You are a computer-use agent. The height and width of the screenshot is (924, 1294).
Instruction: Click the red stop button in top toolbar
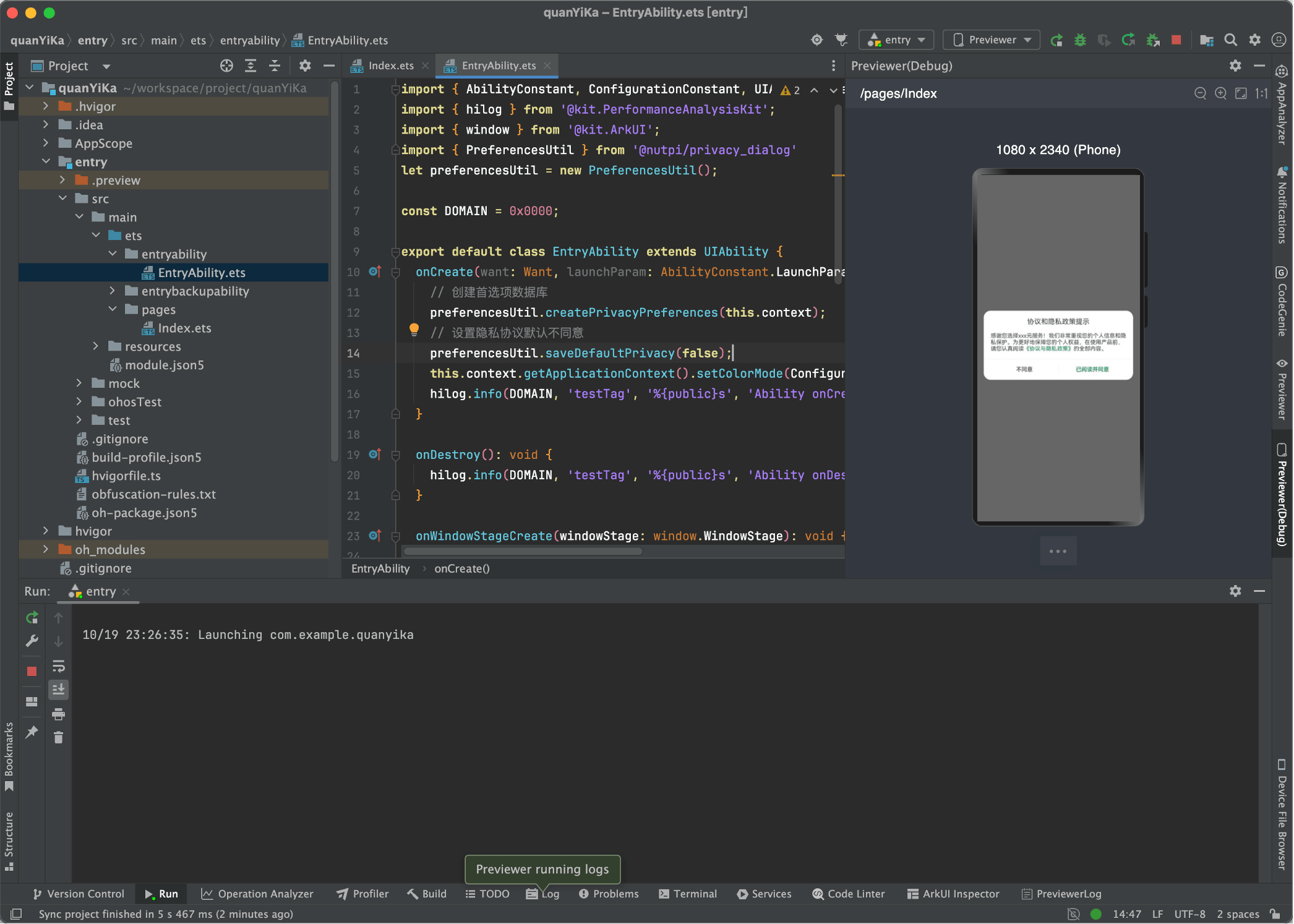(x=1176, y=40)
